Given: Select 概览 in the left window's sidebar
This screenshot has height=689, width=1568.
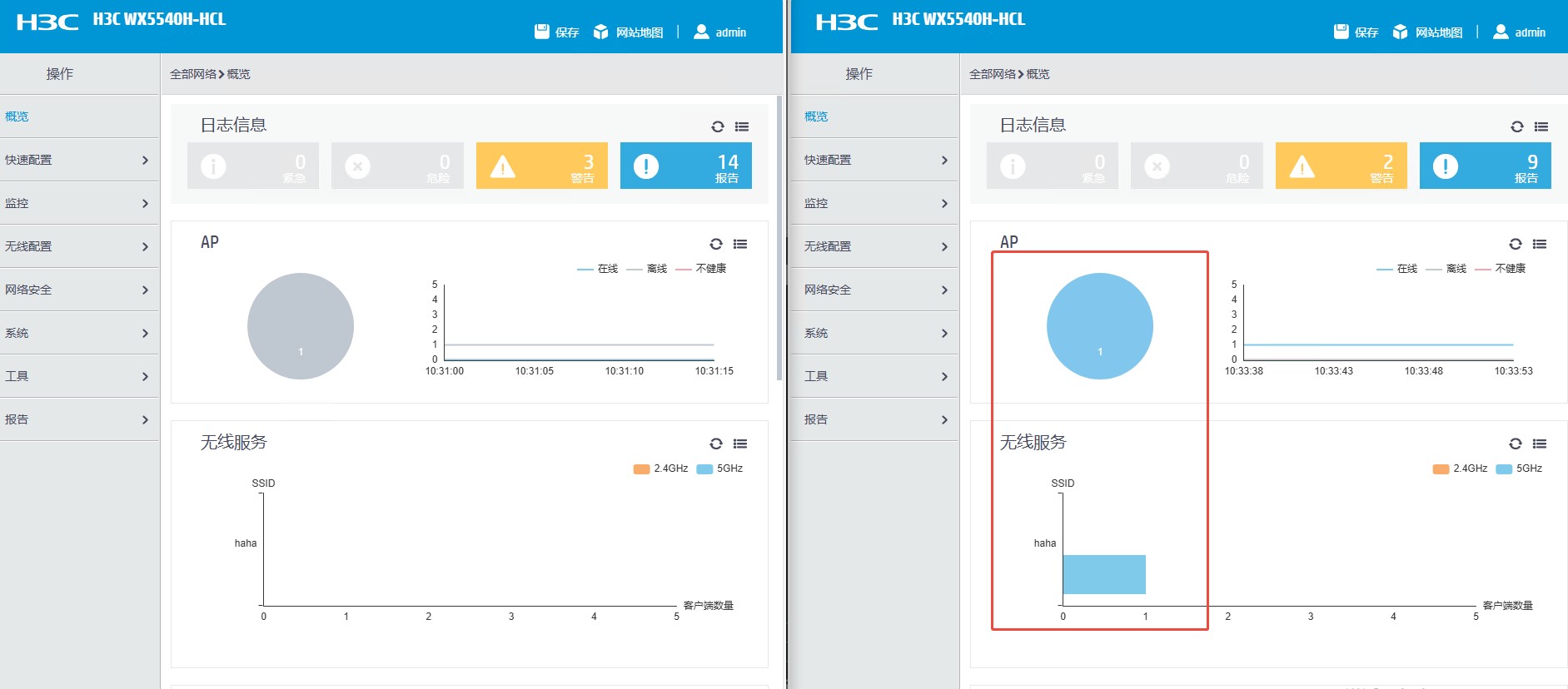Looking at the screenshot, I should point(79,116).
